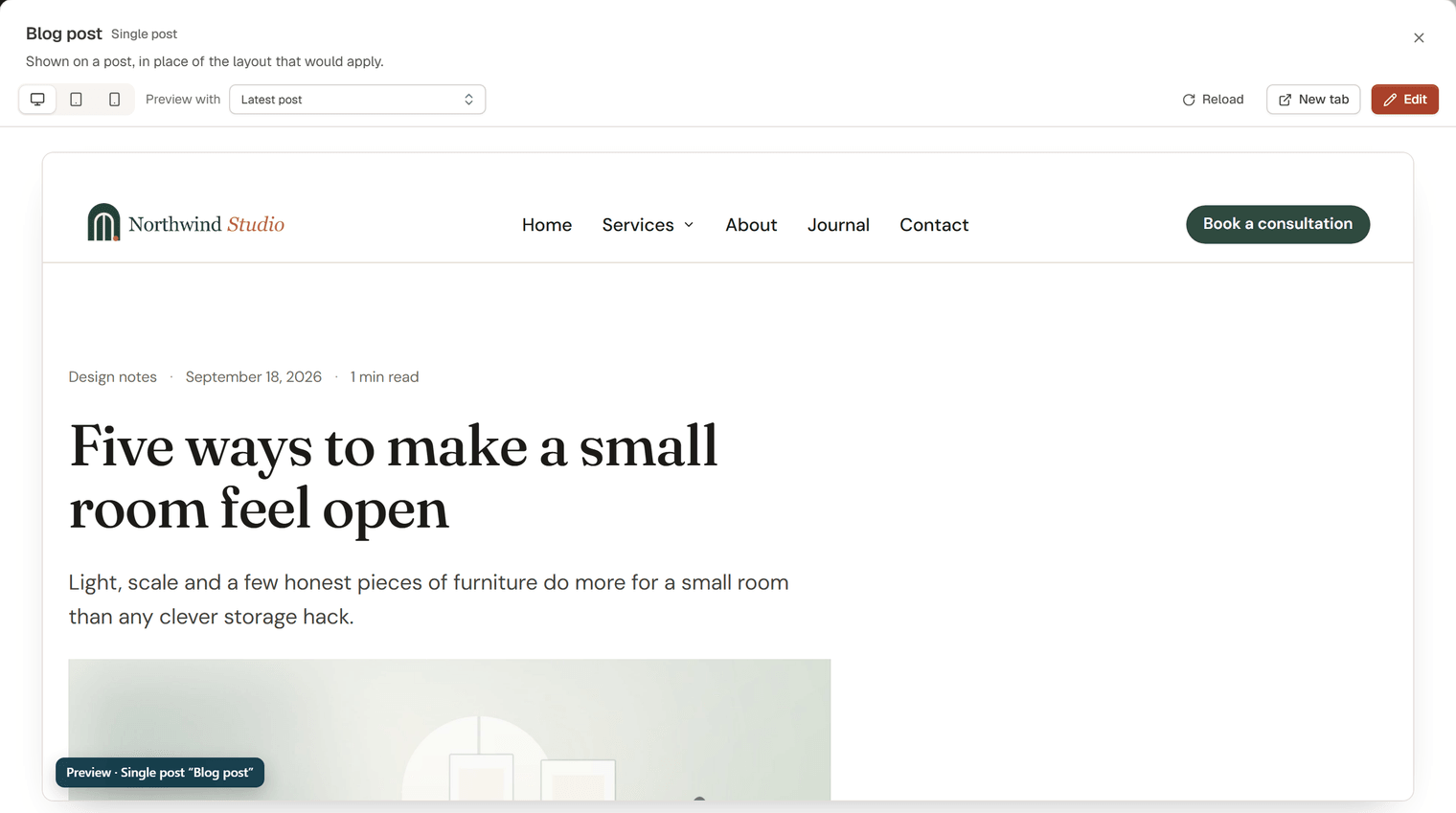Click the featured post image

(449, 730)
